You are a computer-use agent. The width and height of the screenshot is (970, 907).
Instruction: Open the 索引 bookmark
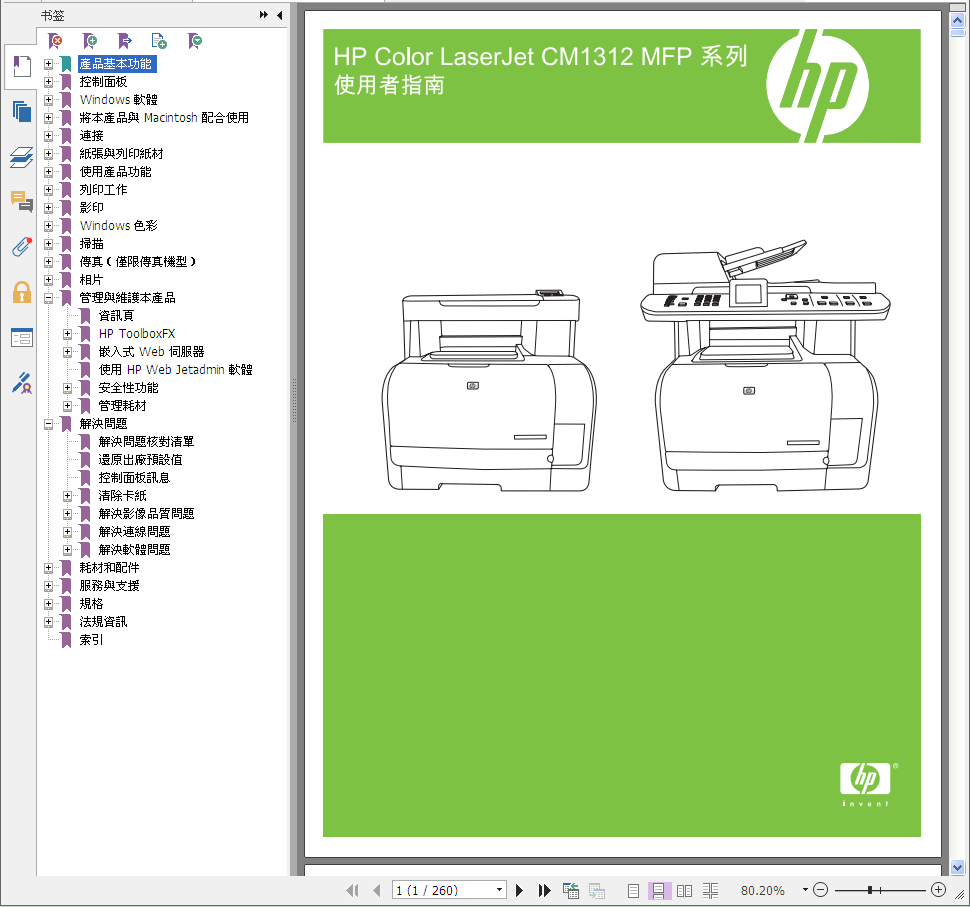pos(92,640)
